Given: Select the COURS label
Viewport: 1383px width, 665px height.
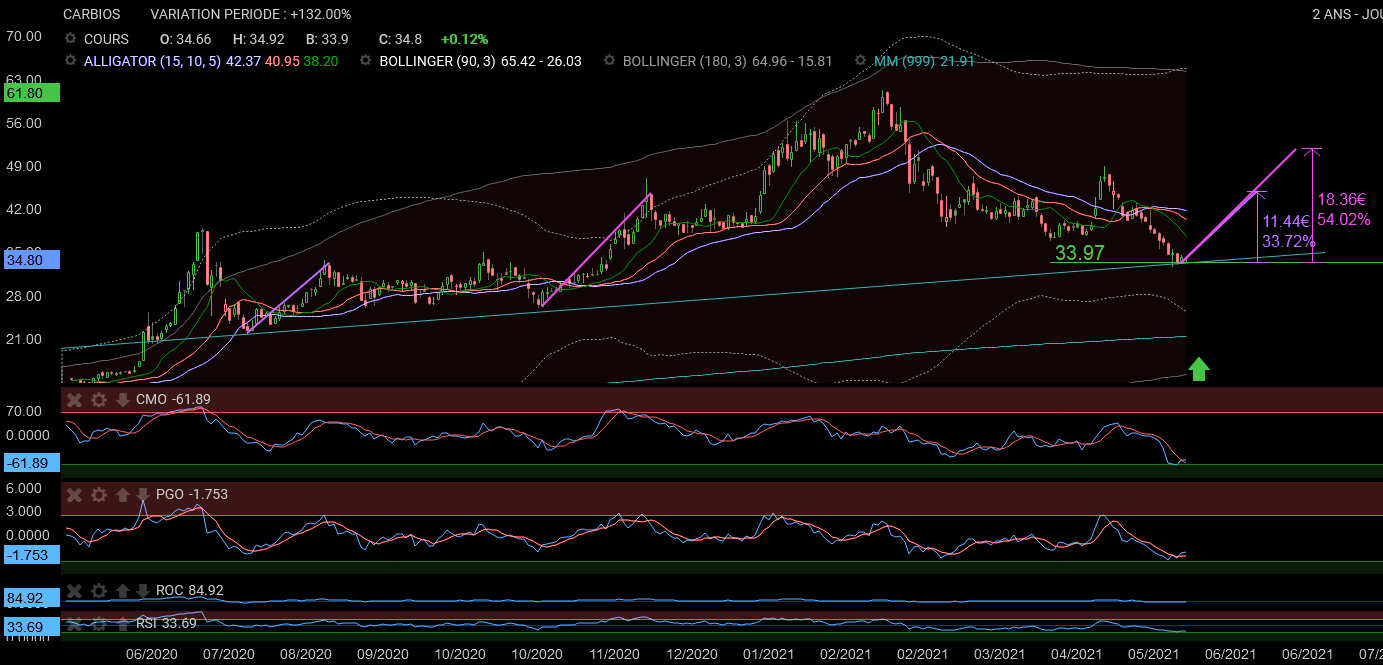Looking at the screenshot, I should click(106, 39).
